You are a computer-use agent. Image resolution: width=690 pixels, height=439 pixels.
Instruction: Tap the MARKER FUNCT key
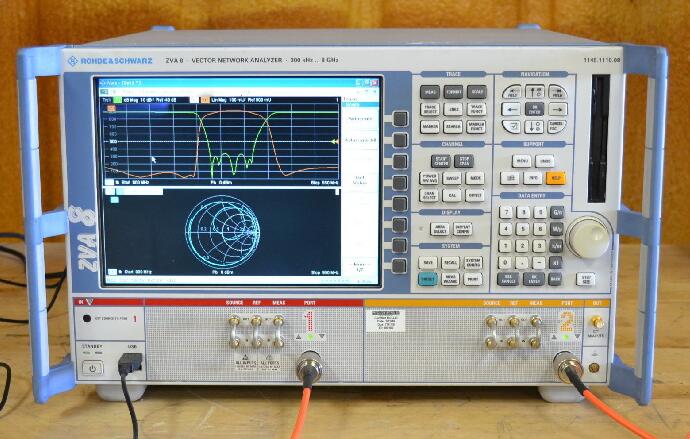pos(476,127)
